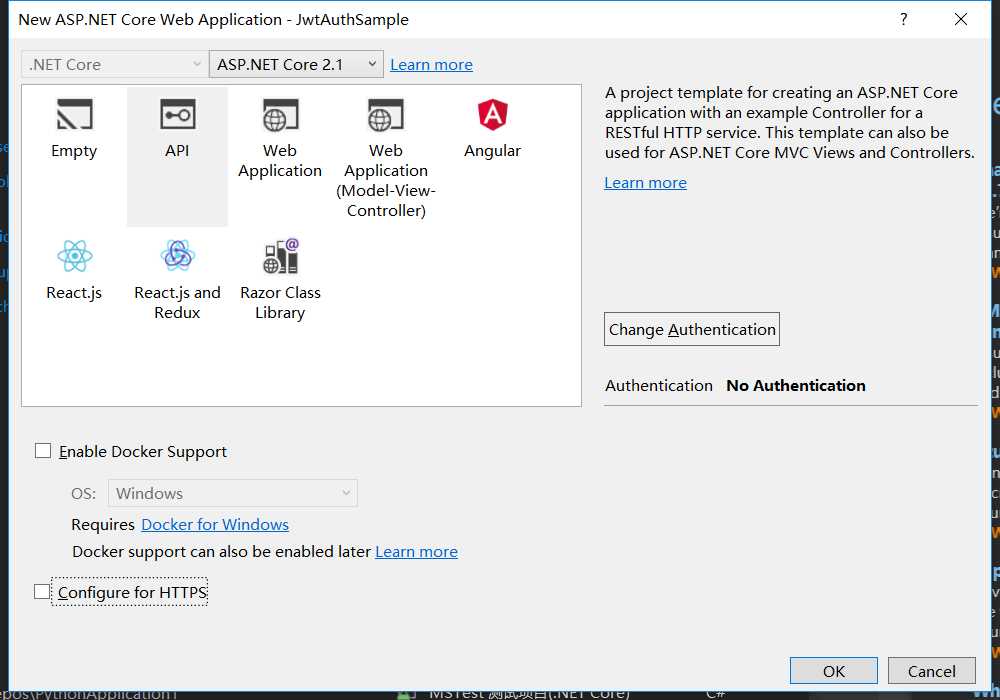Confirm with the OK button
The height and width of the screenshot is (700, 1000).
click(834, 671)
